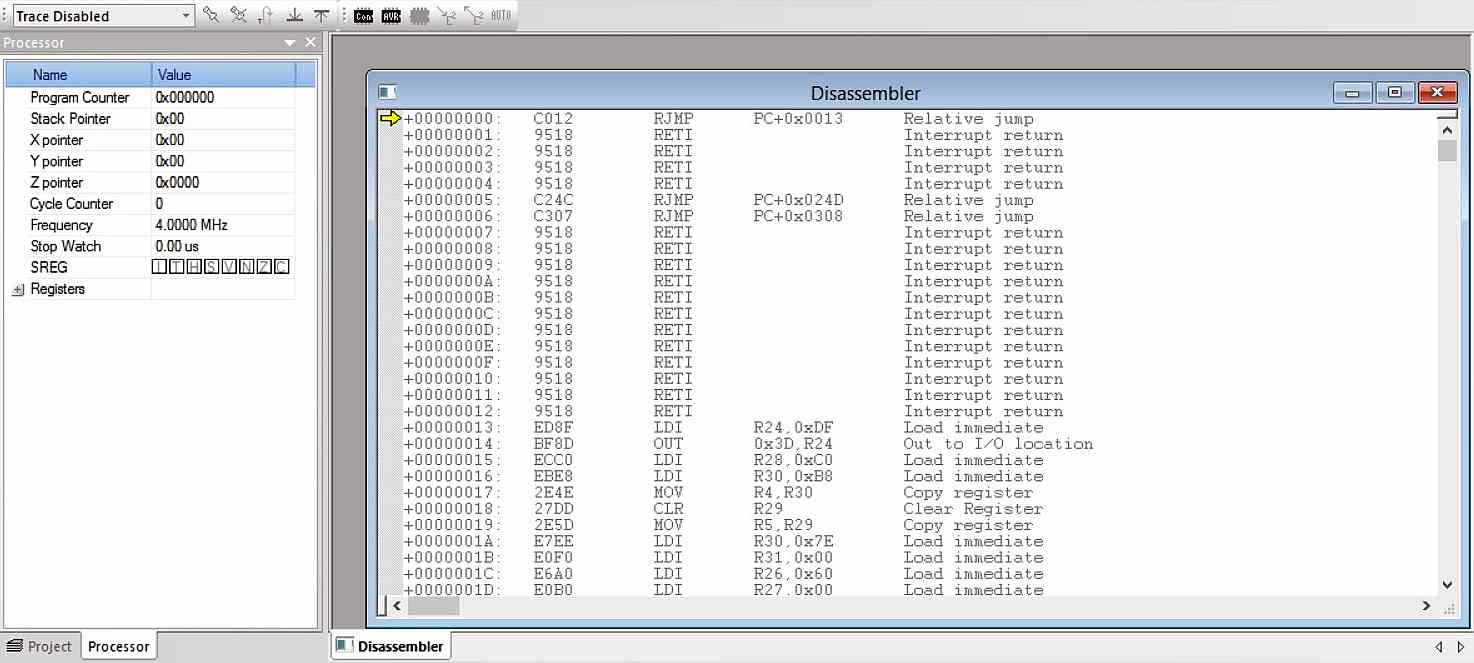Click the tab strip scroll-left arrow
This screenshot has height=663, width=1474.
pyautogui.click(x=1439, y=647)
